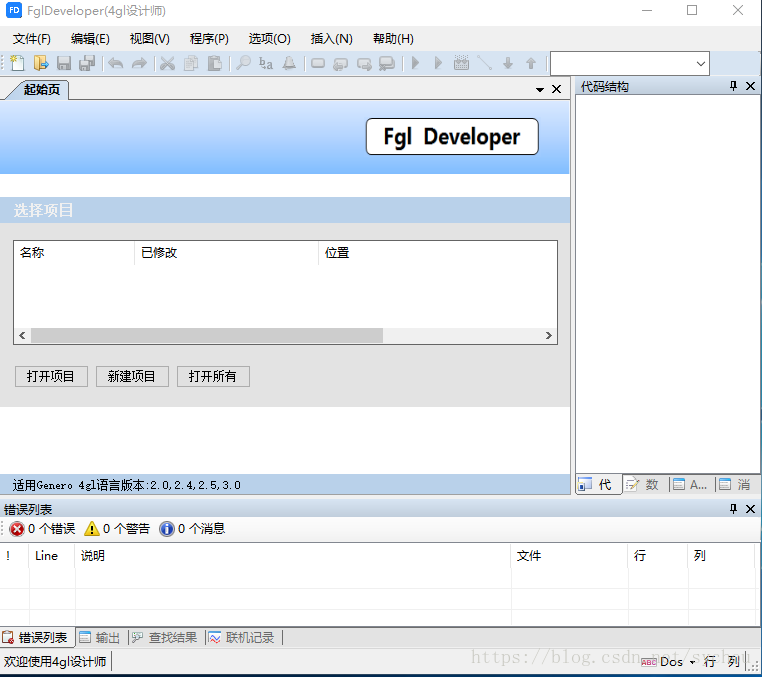762x677 pixels.
Task: Open the 选项(O) menu
Action: tap(270, 39)
